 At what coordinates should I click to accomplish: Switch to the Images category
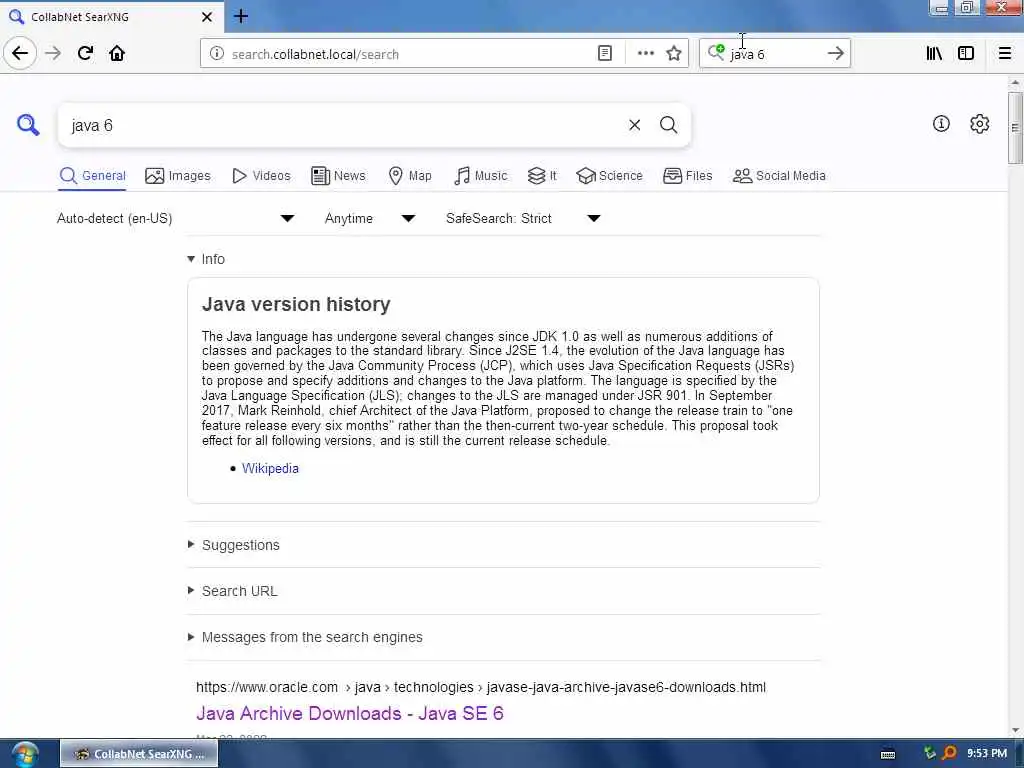(178, 176)
